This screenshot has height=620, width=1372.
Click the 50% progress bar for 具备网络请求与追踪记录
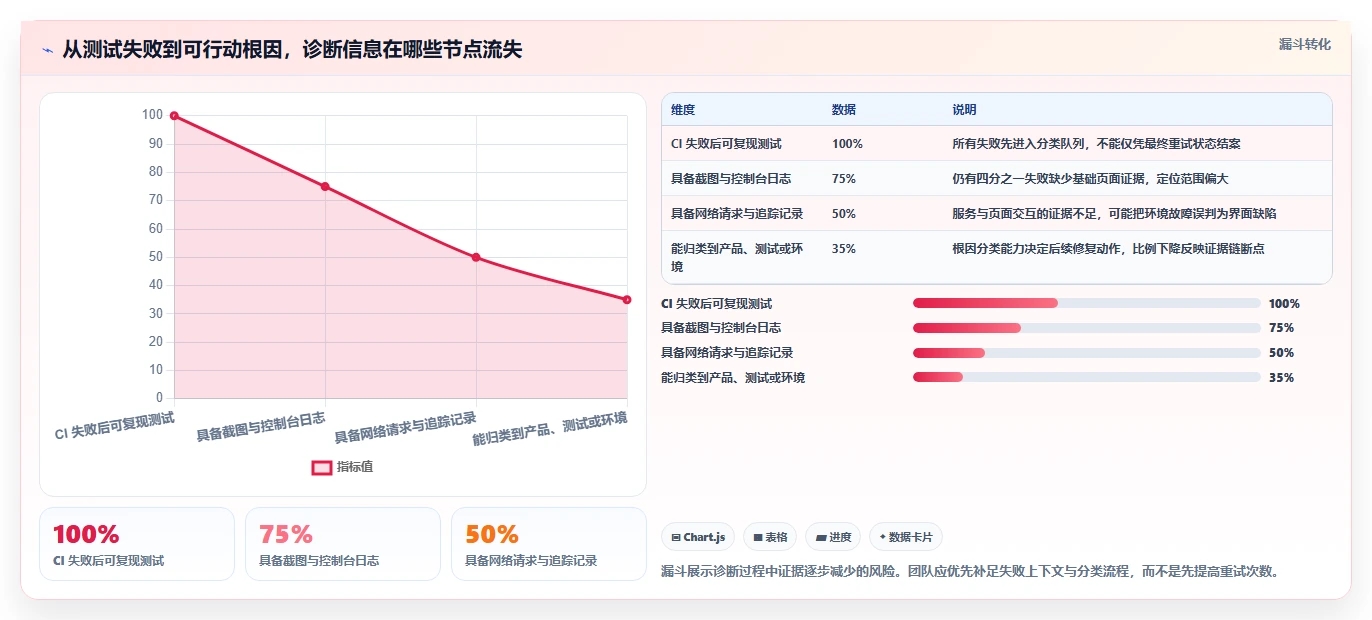1087,353
